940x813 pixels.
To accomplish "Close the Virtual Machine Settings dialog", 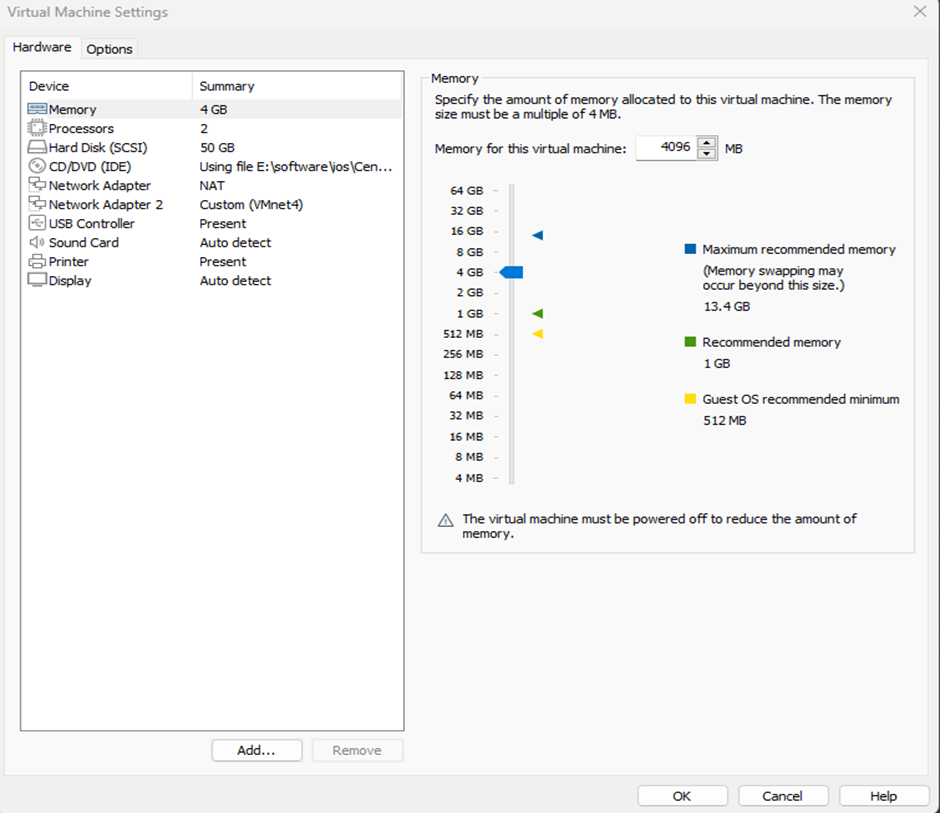I will [920, 11].
